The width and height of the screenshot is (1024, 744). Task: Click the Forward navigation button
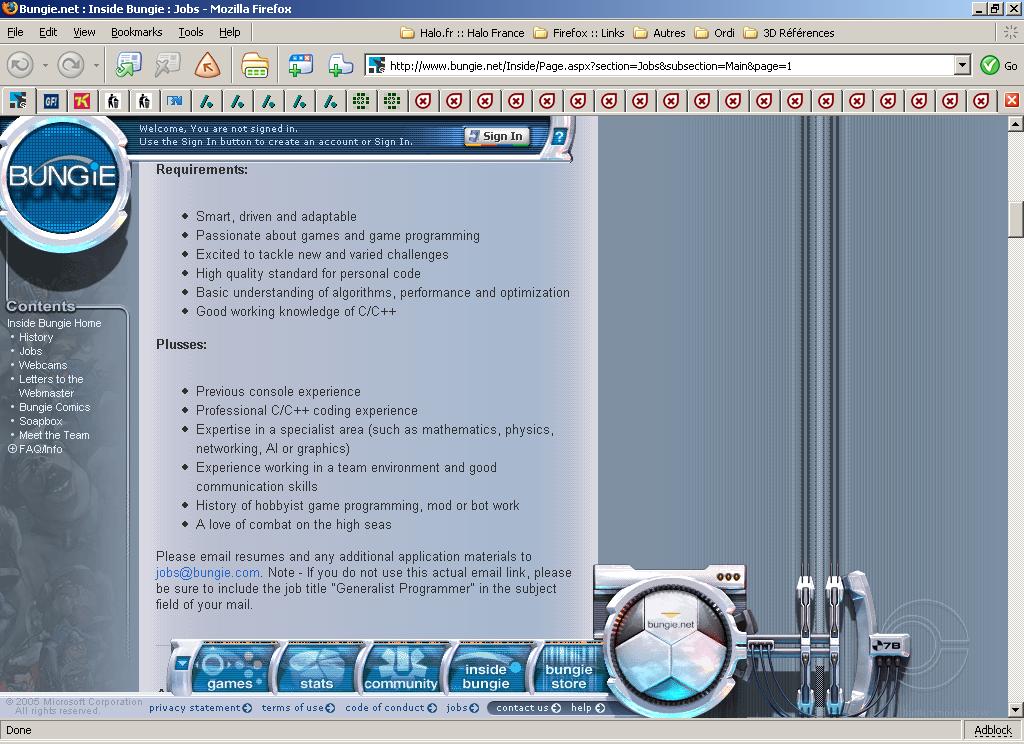point(71,65)
